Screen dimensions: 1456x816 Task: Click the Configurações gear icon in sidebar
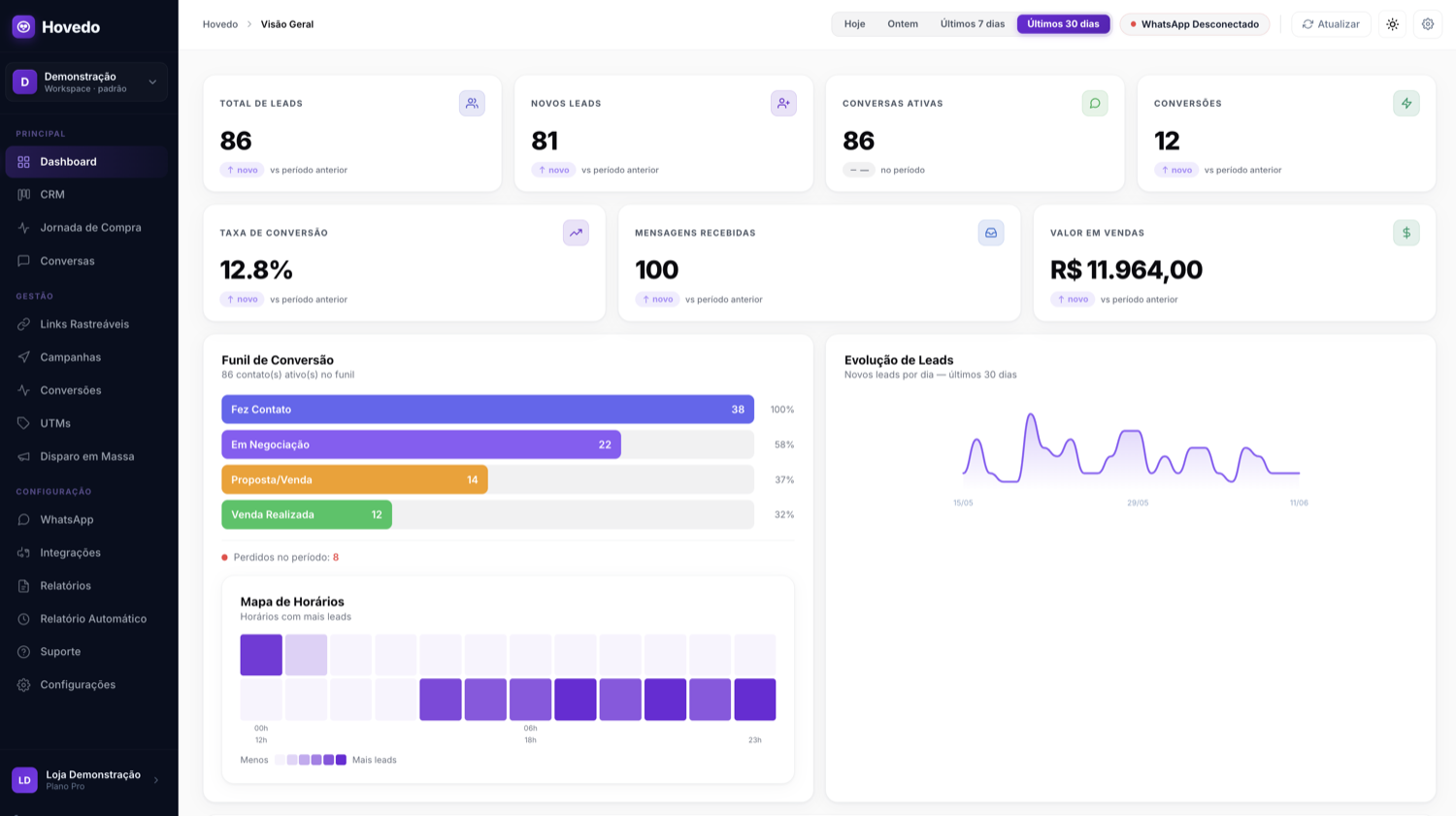(x=23, y=685)
